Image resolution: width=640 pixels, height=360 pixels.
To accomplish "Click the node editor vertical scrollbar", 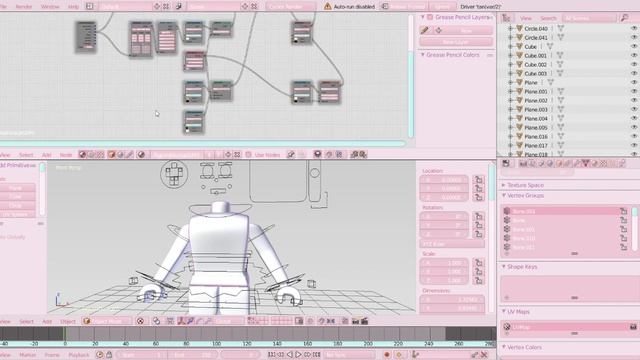I will tap(411, 94).
